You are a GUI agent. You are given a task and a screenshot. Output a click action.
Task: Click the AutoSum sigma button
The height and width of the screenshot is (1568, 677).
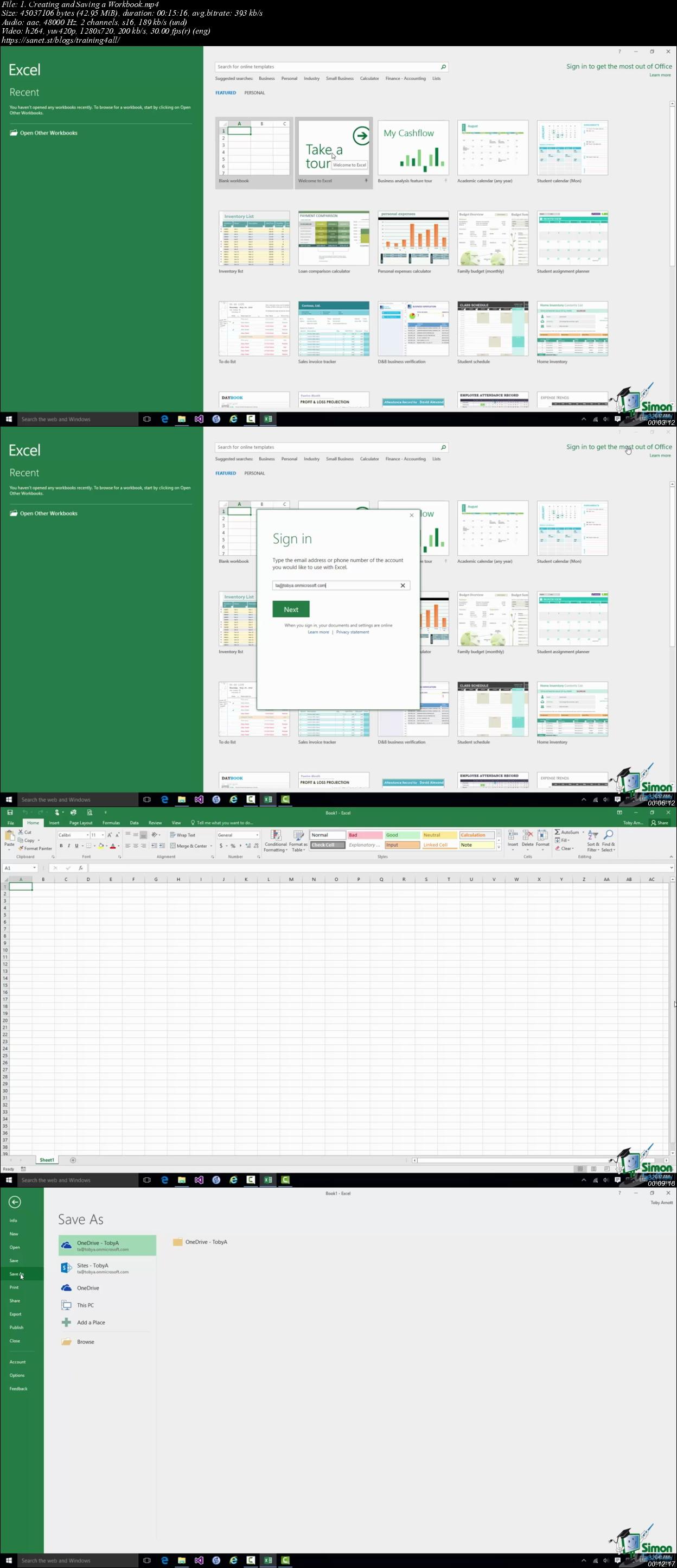(566, 831)
